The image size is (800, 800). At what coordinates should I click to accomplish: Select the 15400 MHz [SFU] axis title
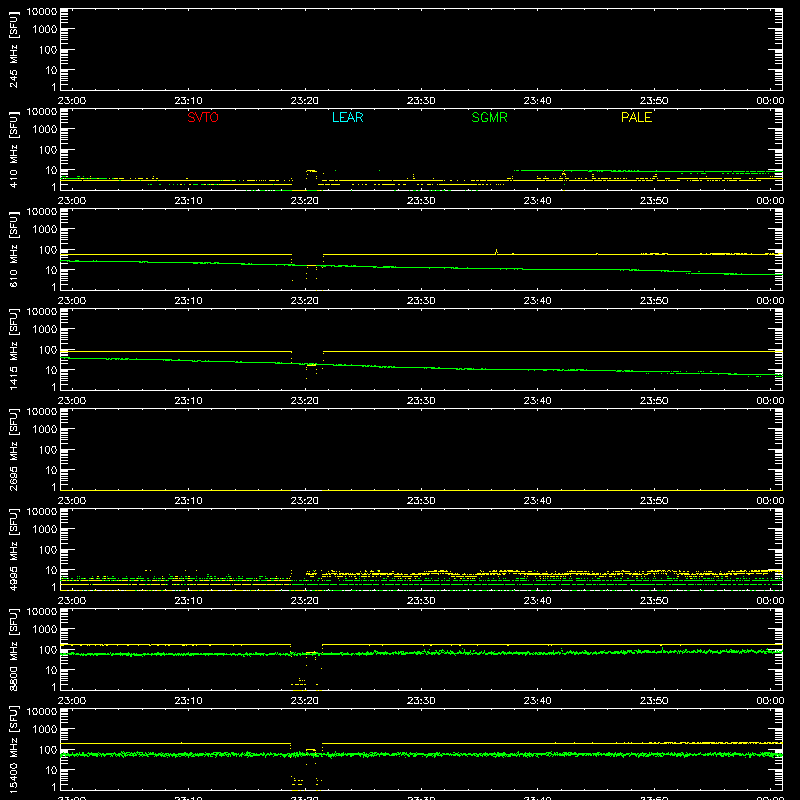(14, 749)
